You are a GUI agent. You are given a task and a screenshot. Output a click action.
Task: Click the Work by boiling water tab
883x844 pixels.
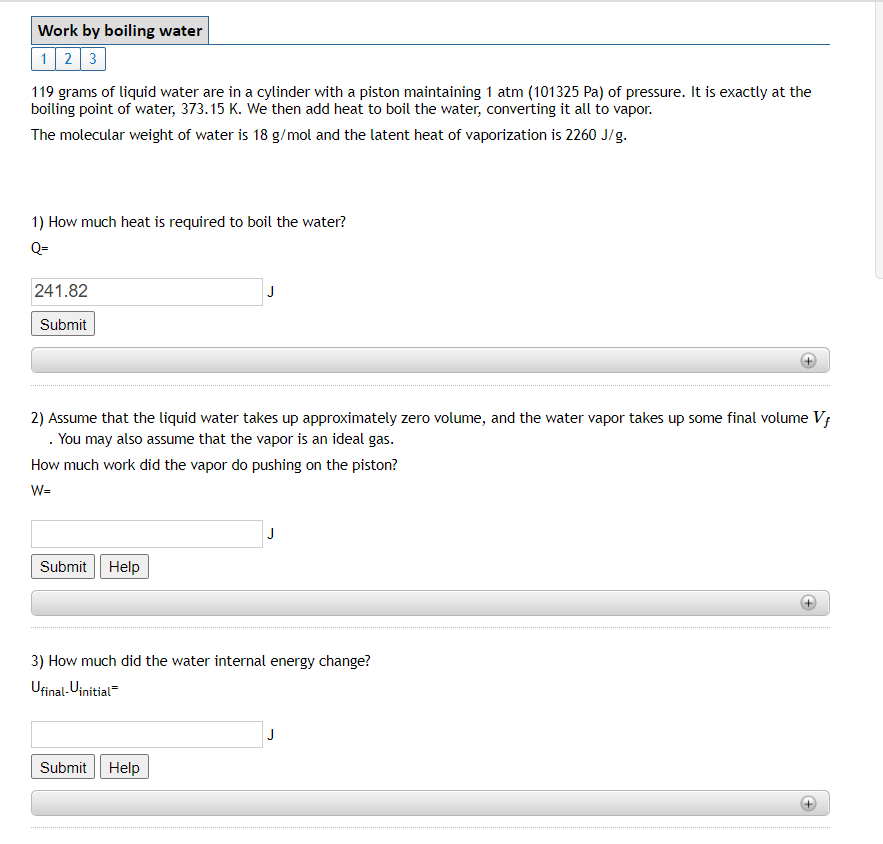(x=119, y=30)
